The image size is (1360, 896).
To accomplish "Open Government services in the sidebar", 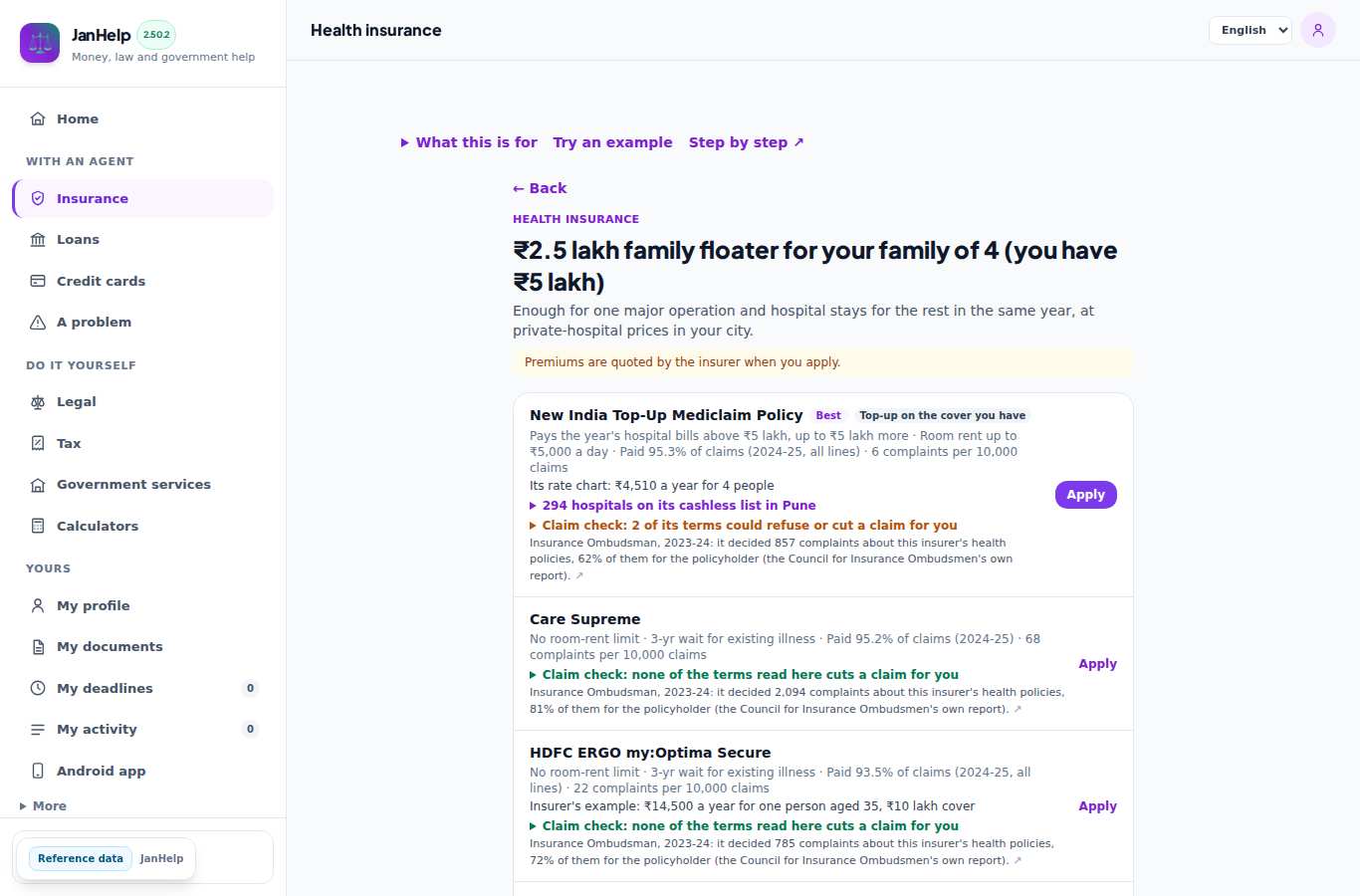I will click(x=142, y=485).
